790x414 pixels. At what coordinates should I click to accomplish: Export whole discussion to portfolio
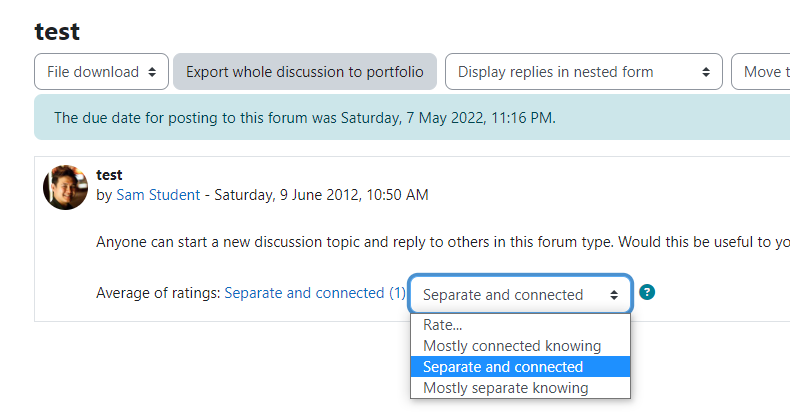click(x=305, y=72)
